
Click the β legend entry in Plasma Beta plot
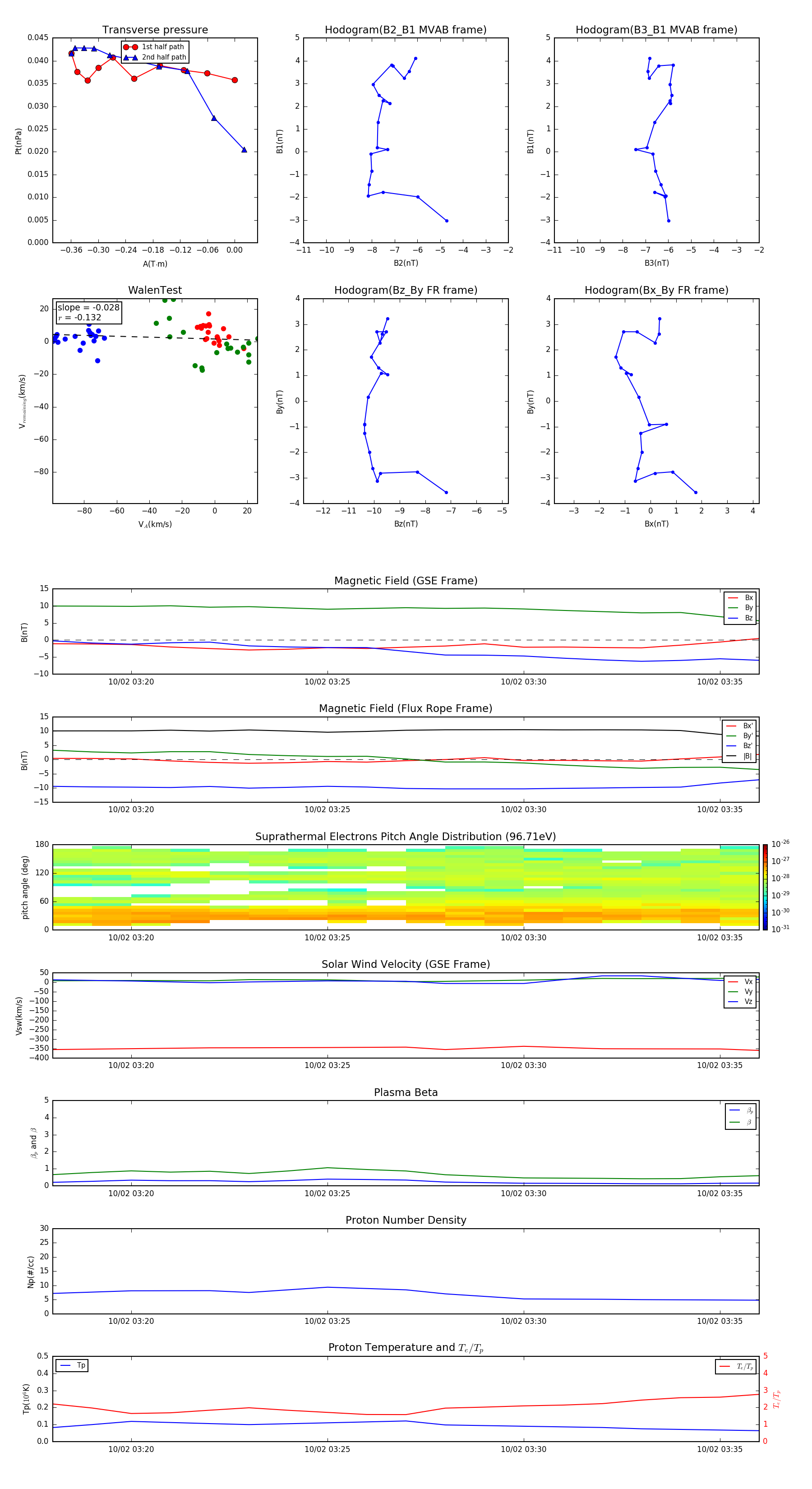coord(741,1122)
